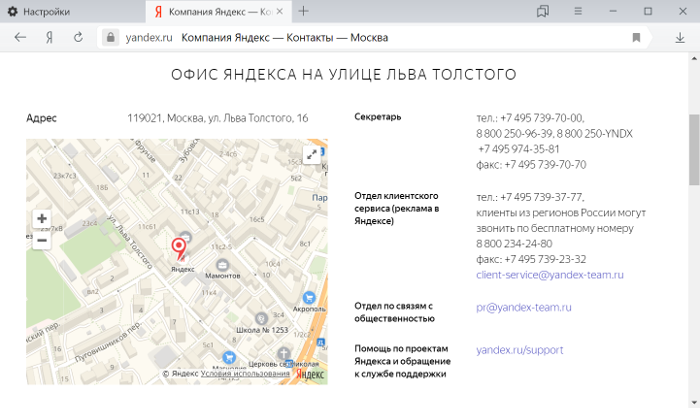Minimize the browser window

coord(613,11)
